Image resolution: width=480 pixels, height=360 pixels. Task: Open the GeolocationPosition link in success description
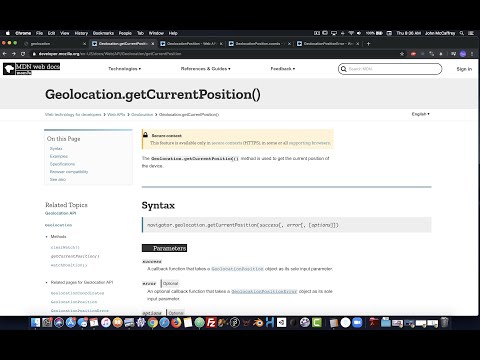(237, 269)
